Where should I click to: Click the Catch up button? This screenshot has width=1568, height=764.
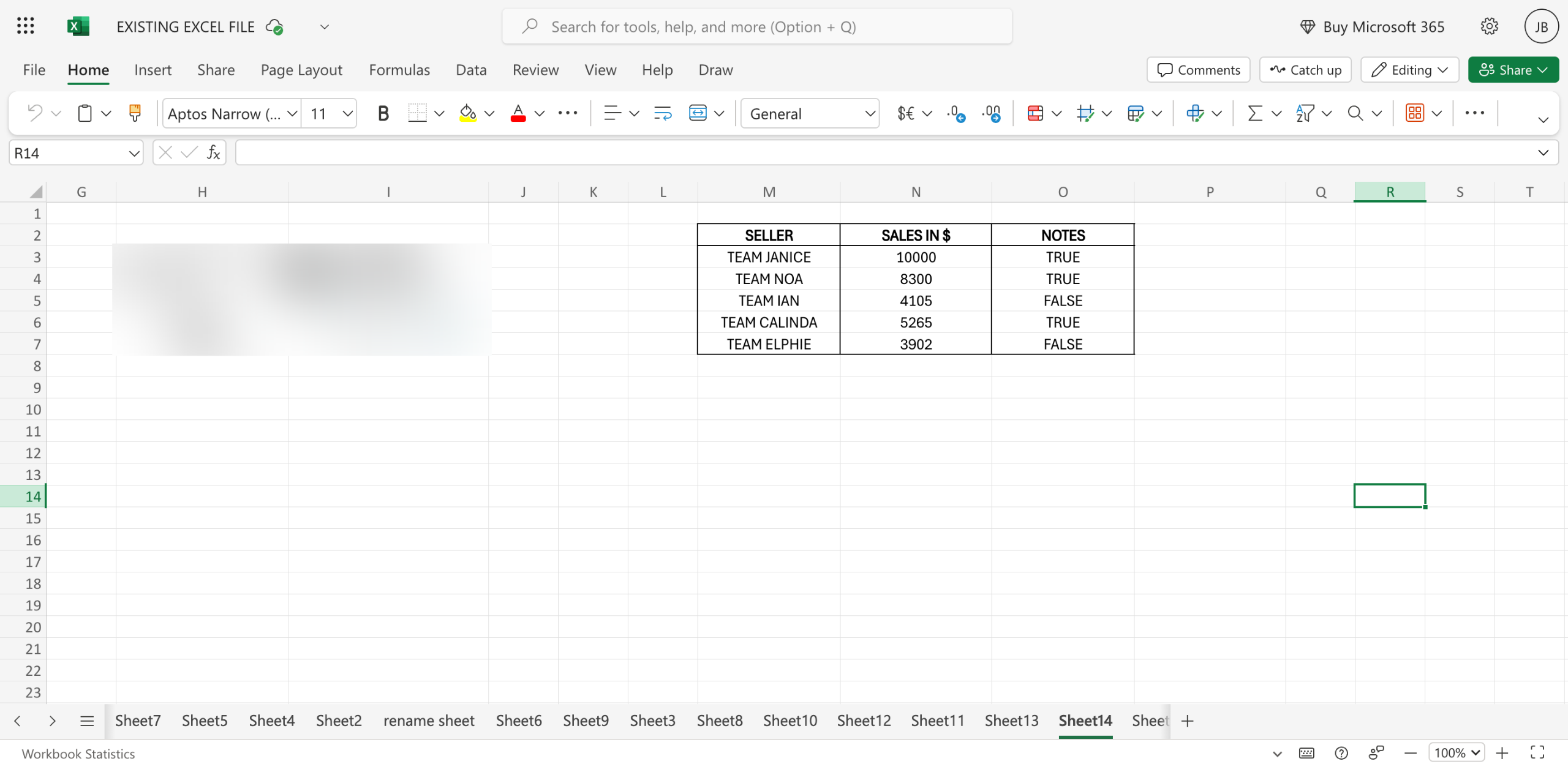tap(1306, 70)
